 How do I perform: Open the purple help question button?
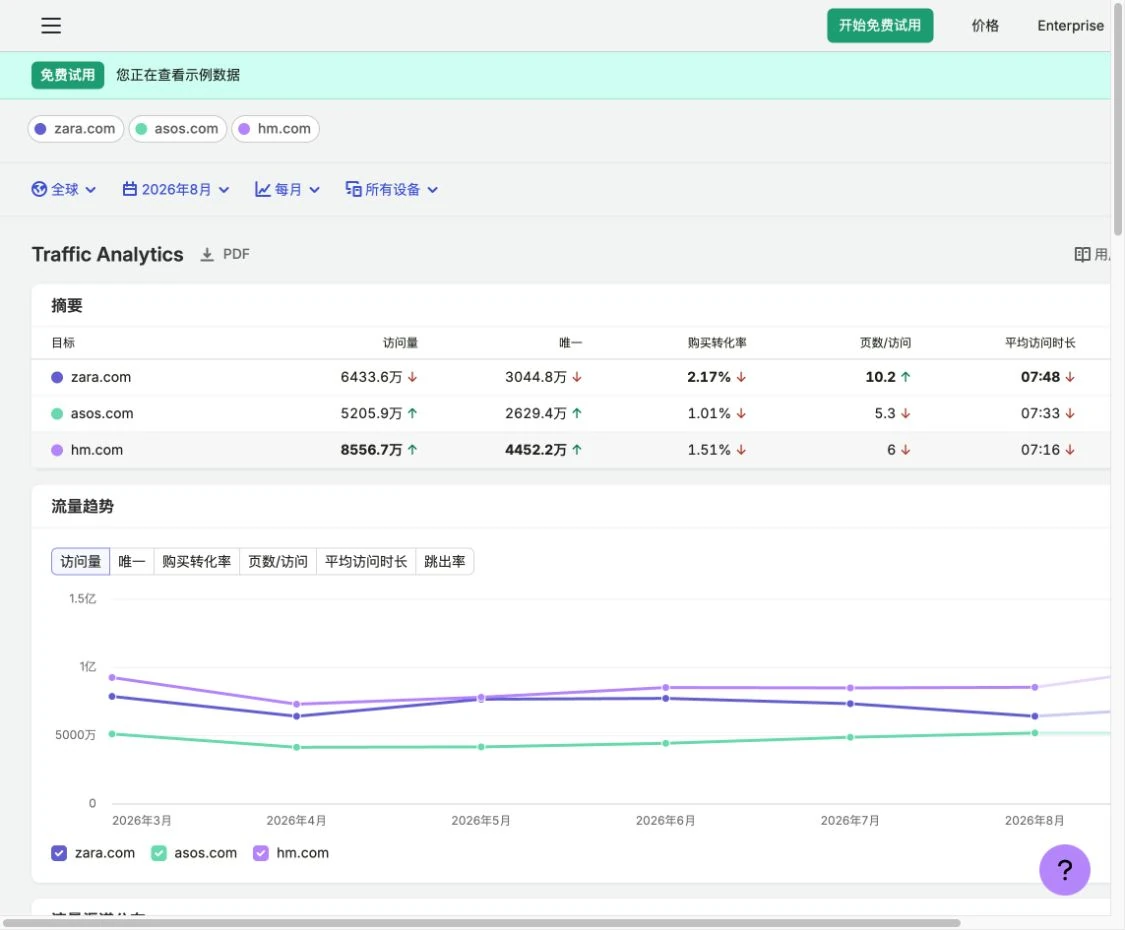click(x=1064, y=870)
